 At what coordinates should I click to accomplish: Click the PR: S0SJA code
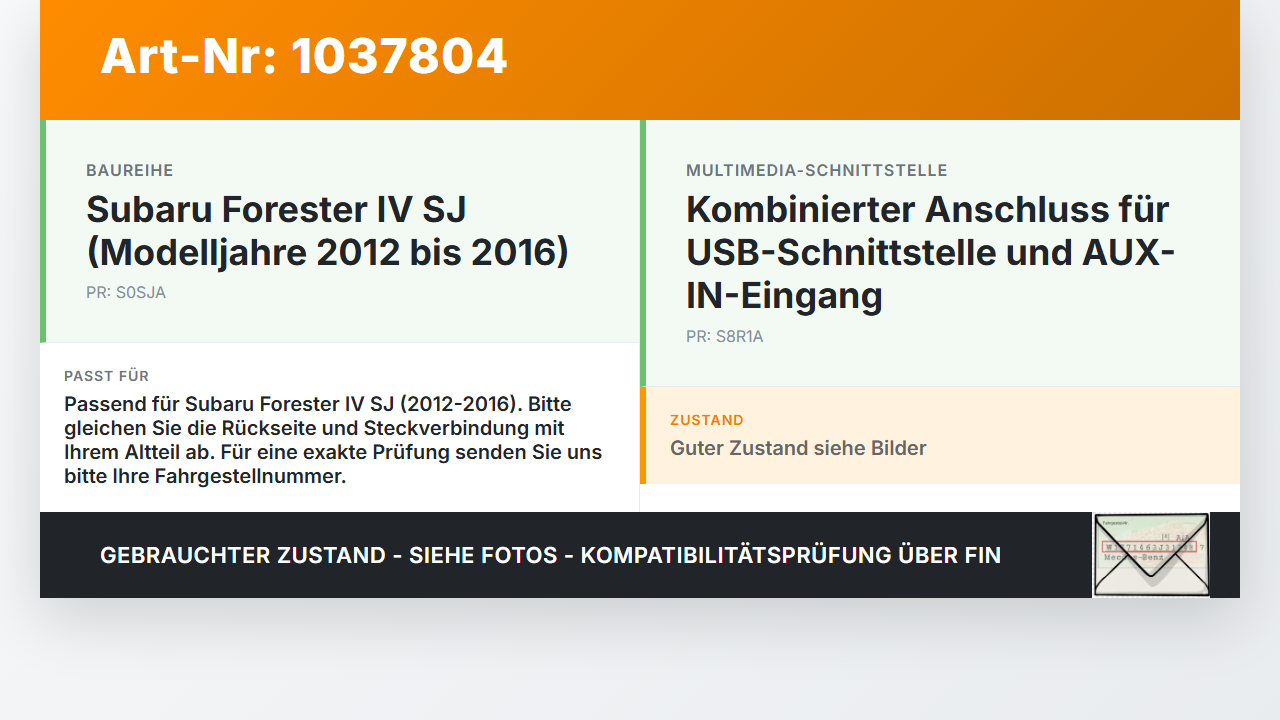click(126, 293)
